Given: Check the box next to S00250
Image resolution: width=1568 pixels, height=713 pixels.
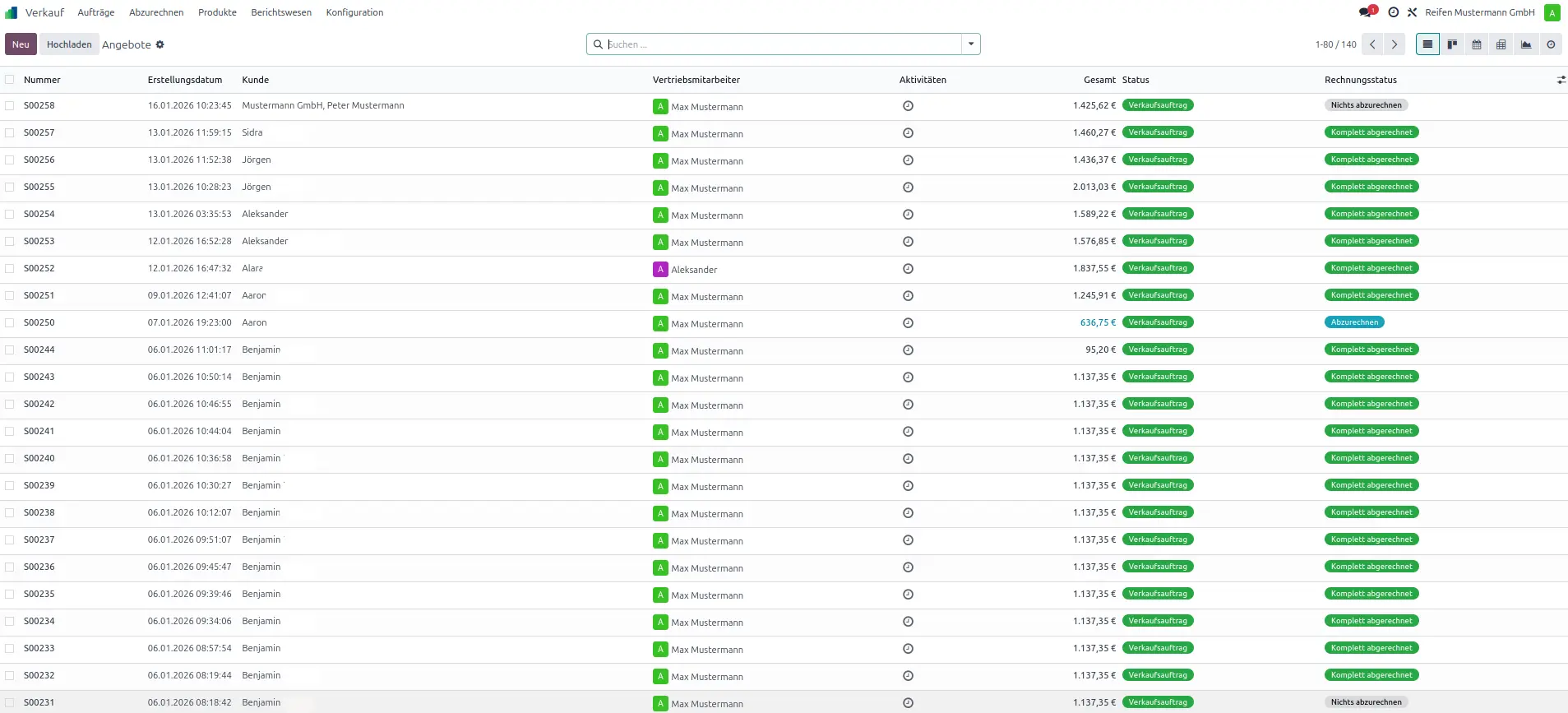Looking at the screenshot, I should (x=10, y=322).
